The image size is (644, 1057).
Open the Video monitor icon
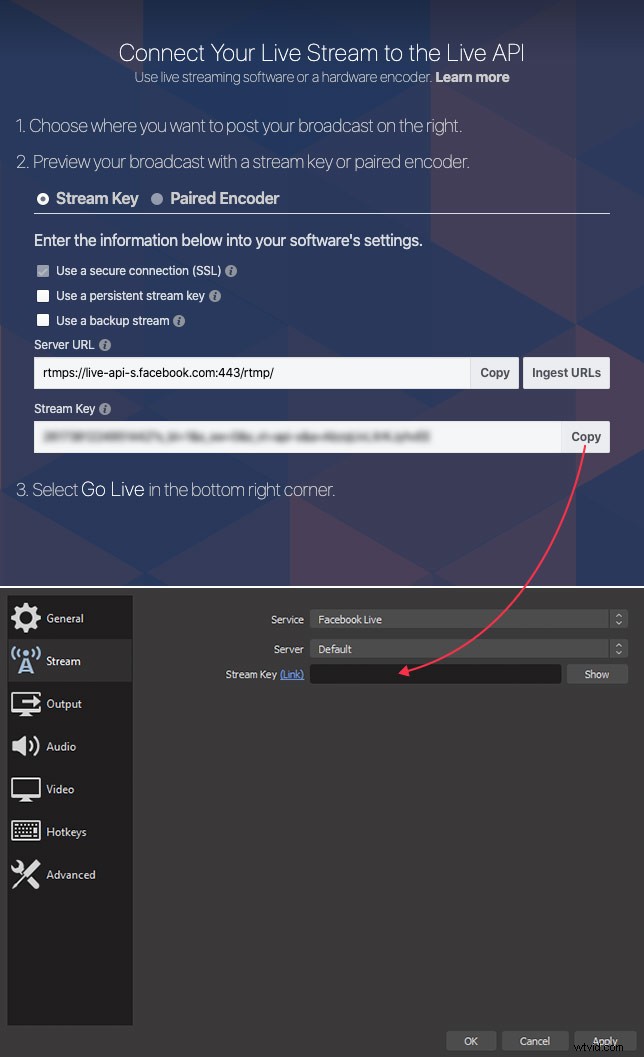26,789
